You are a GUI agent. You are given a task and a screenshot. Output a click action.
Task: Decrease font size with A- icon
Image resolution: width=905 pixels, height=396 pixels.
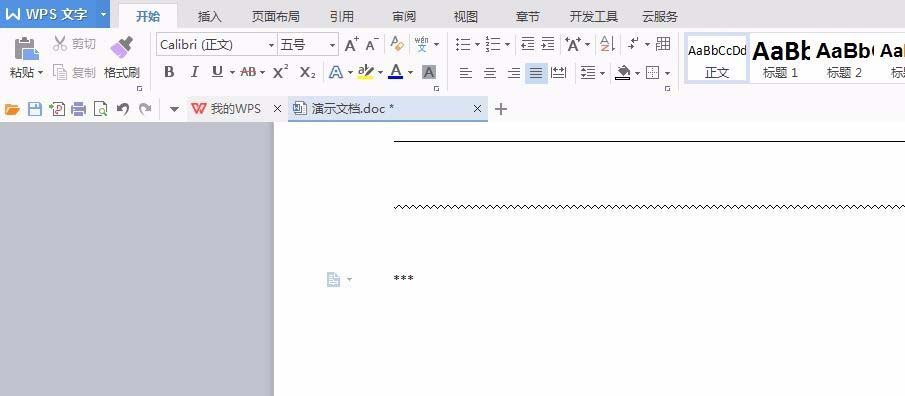pyautogui.click(x=372, y=44)
